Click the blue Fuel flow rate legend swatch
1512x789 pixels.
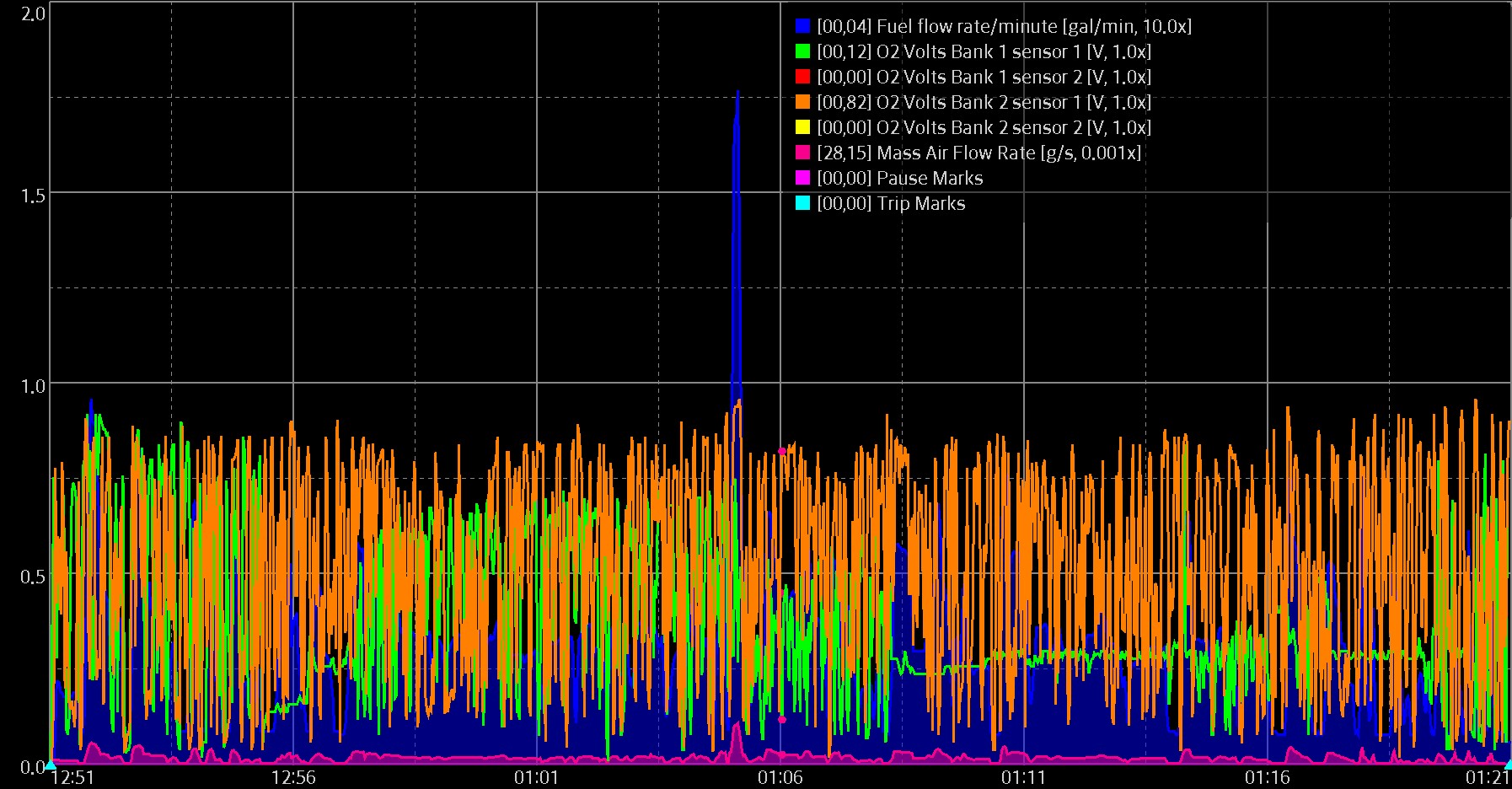point(802,26)
